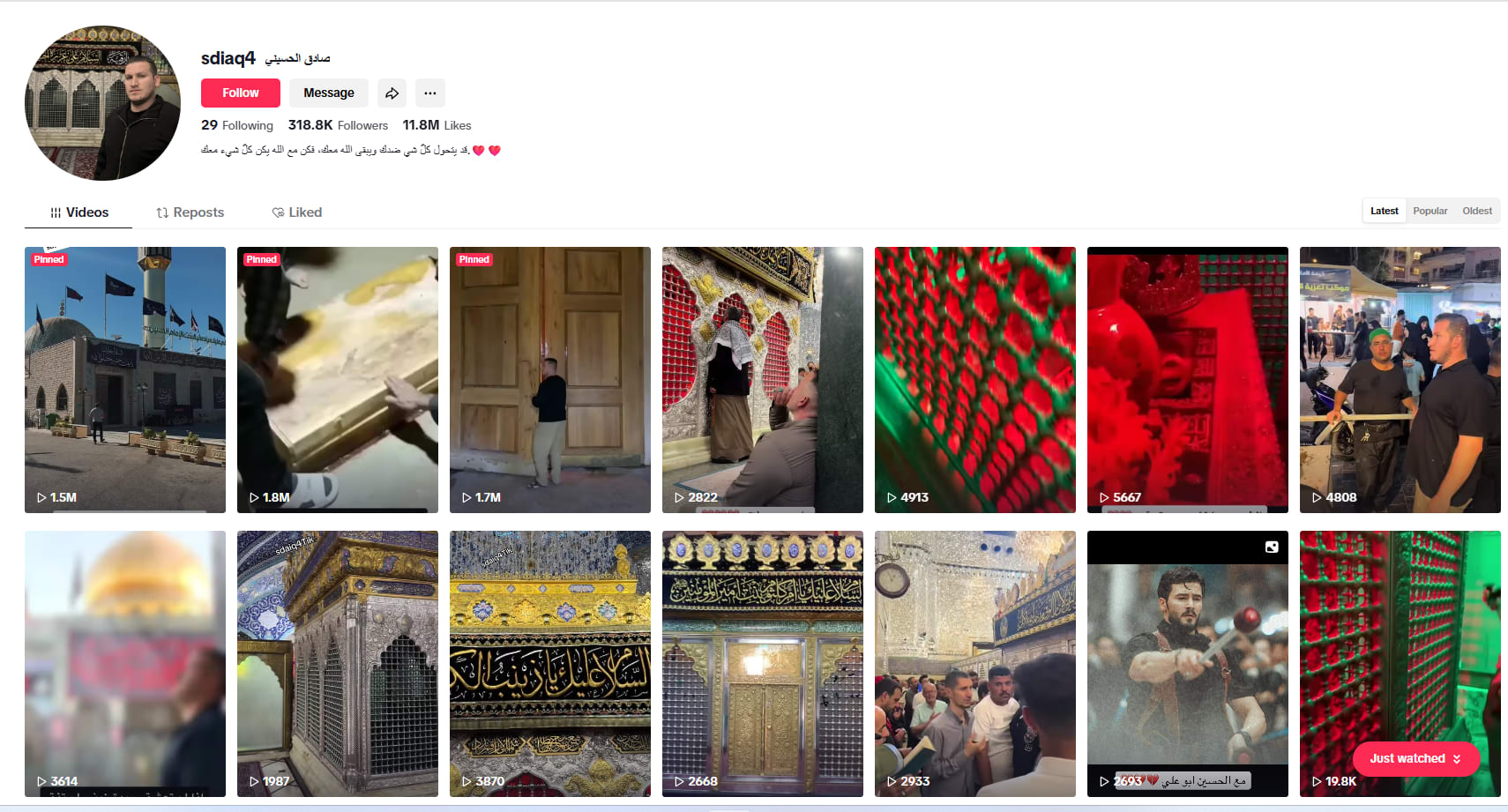The width and height of the screenshot is (1508, 812).
Task: Open the Liked tab
Action: pyautogui.click(x=297, y=212)
